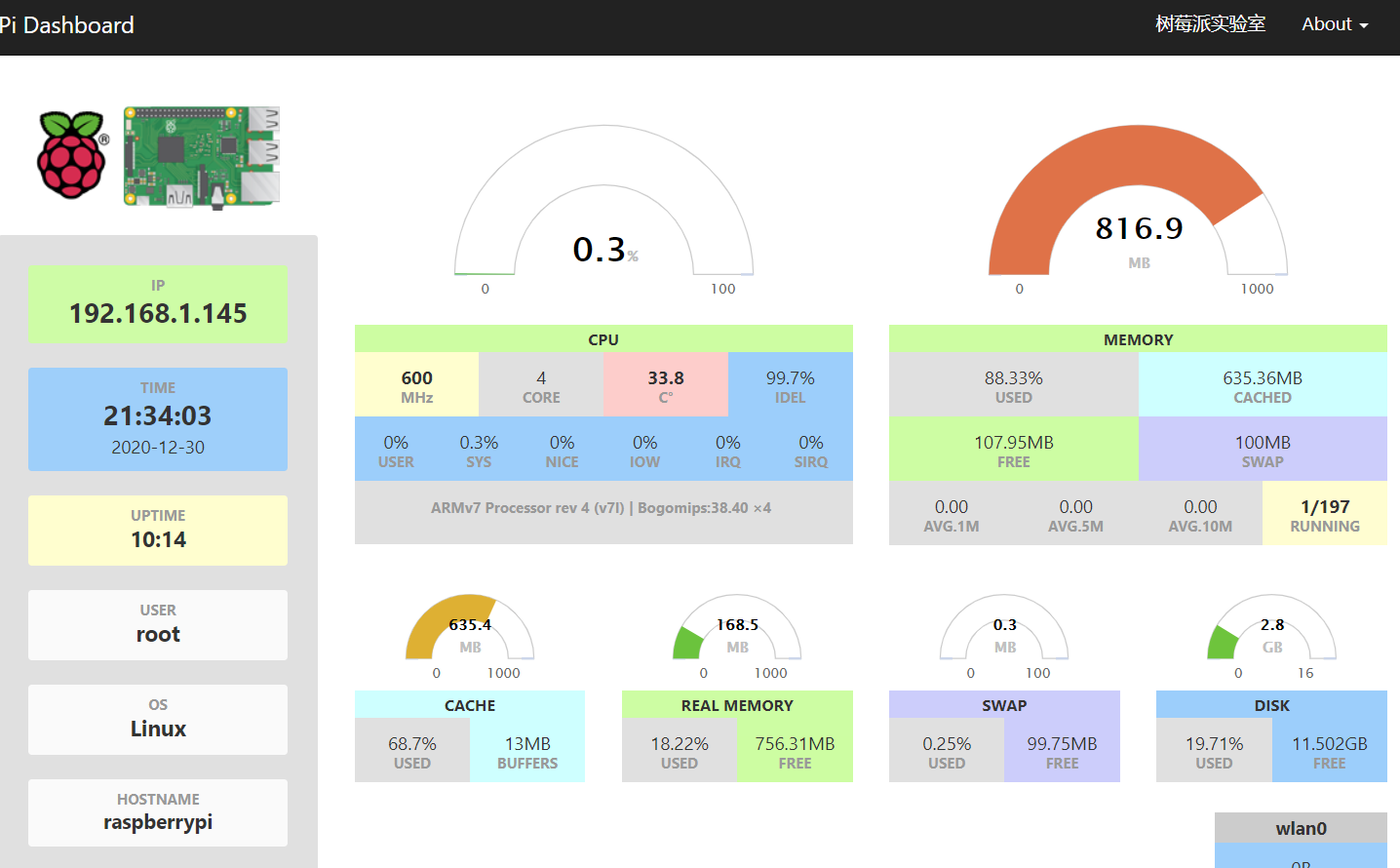This screenshot has height=868, width=1400.
Task: Click the wlan0 network interface header
Action: point(1301,828)
